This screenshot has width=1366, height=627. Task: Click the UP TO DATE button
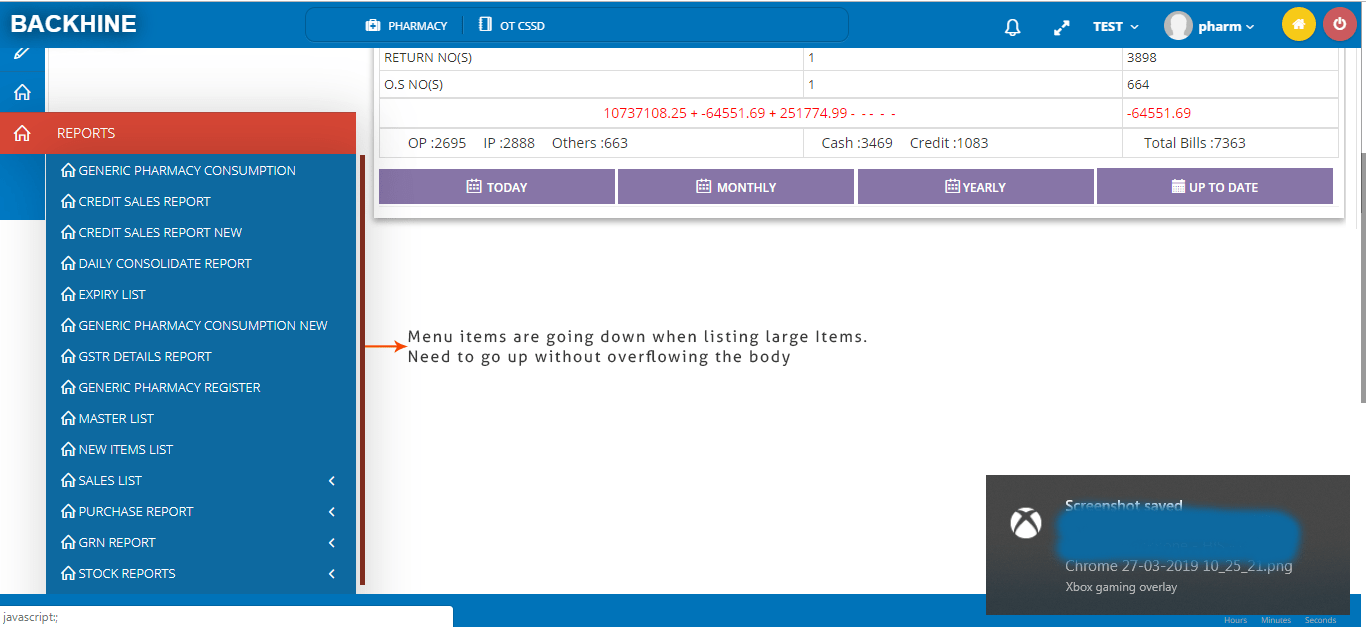1215,186
